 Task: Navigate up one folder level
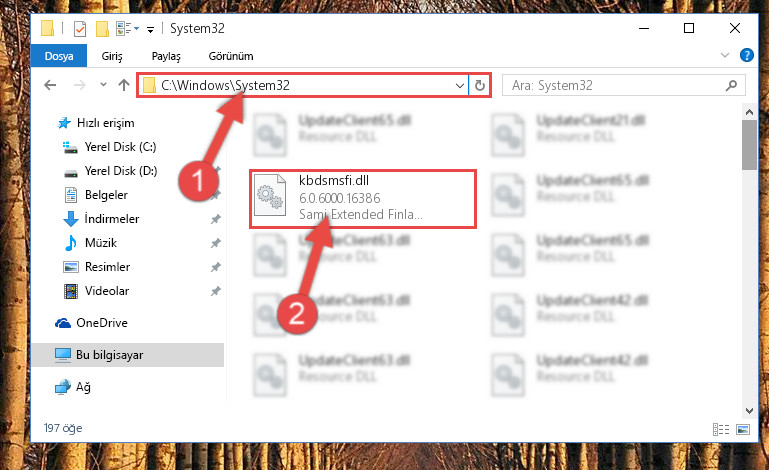[124, 85]
